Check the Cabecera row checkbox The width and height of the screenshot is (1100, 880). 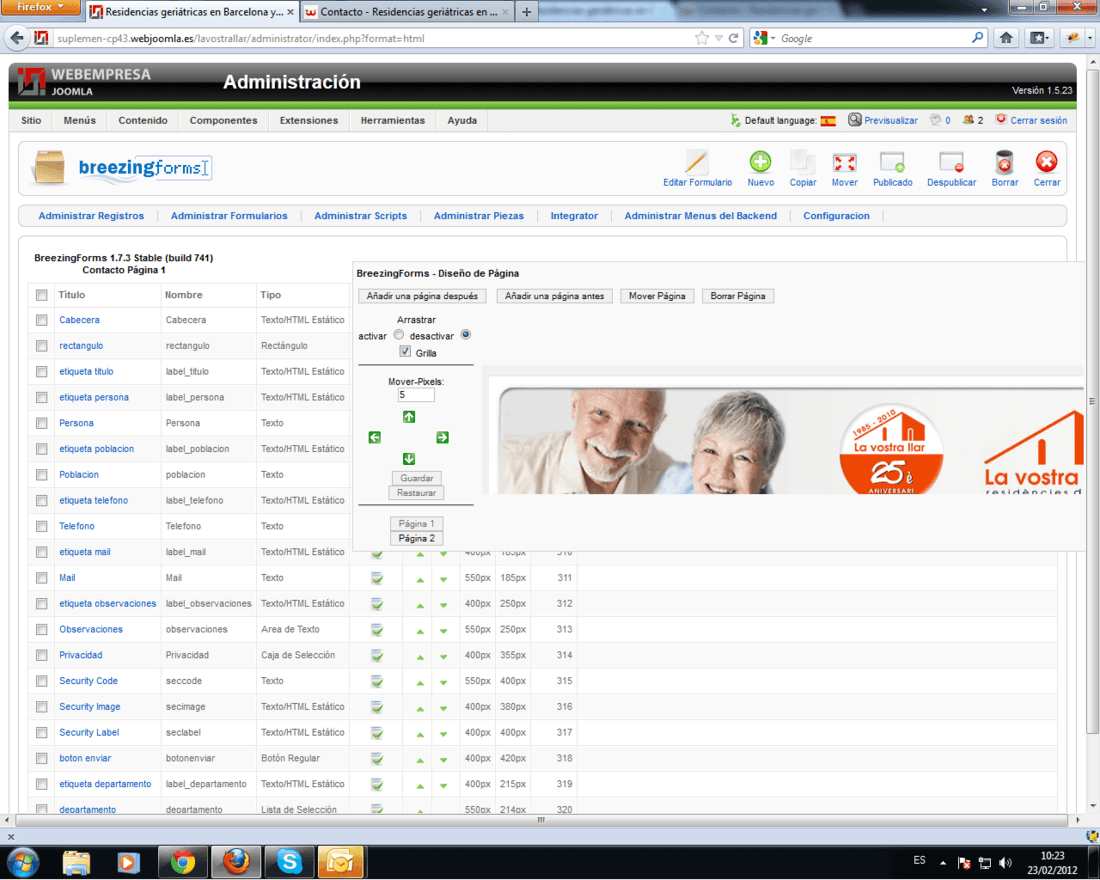[x=41, y=320]
